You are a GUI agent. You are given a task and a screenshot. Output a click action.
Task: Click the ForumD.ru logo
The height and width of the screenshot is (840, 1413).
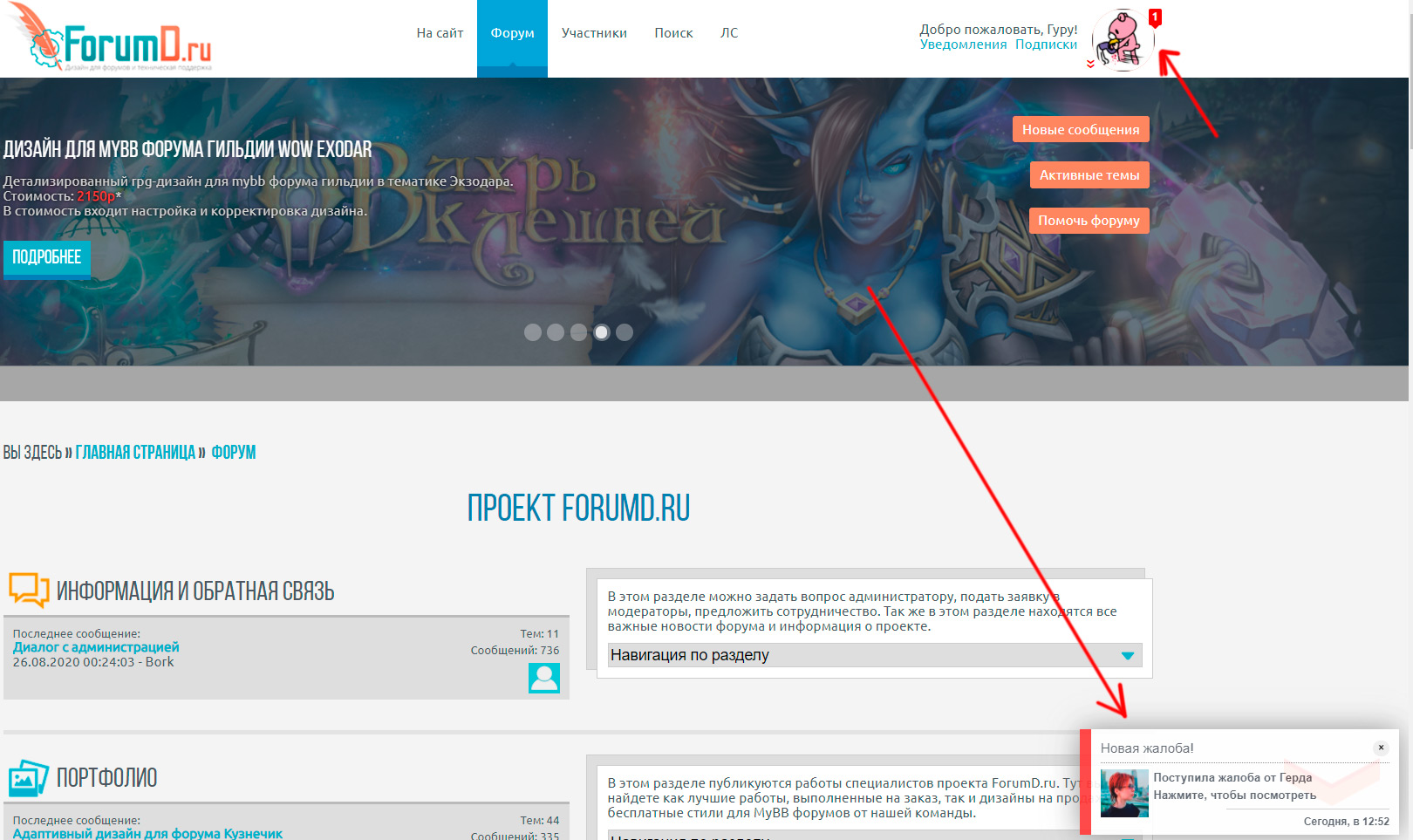[x=111, y=38]
